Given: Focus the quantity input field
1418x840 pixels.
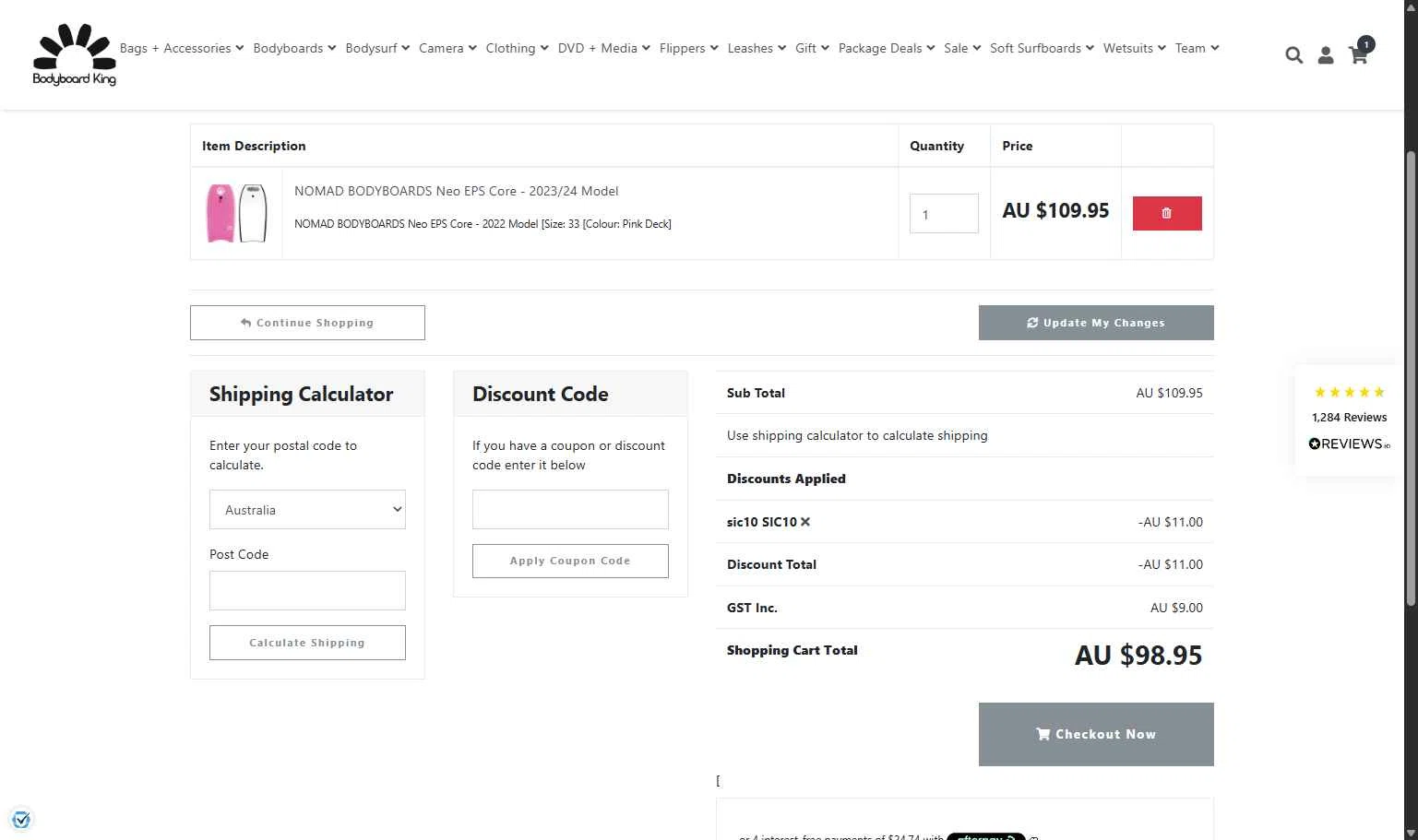Looking at the screenshot, I should 944,213.
